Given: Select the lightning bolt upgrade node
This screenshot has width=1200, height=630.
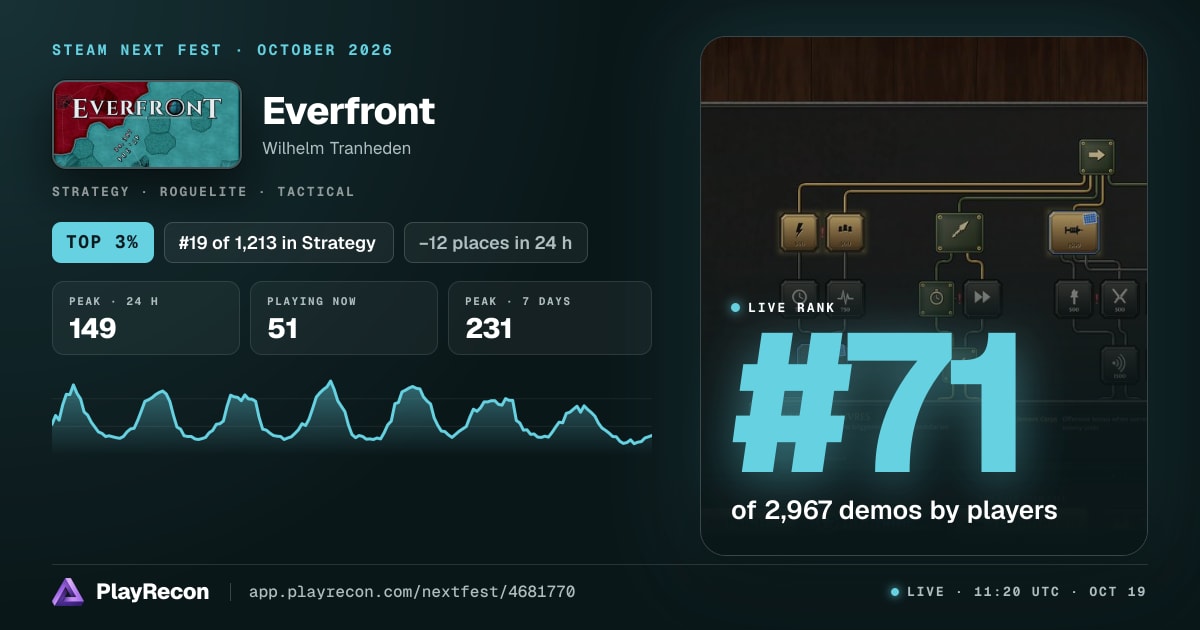Looking at the screenshot, I should coord(799,232).
